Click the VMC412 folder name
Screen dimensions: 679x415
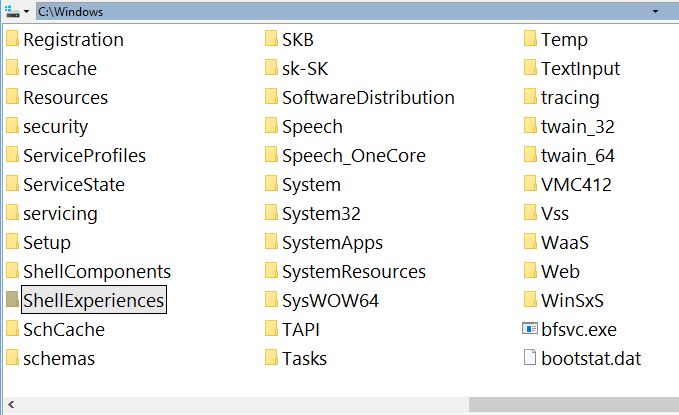pos(576,185)
